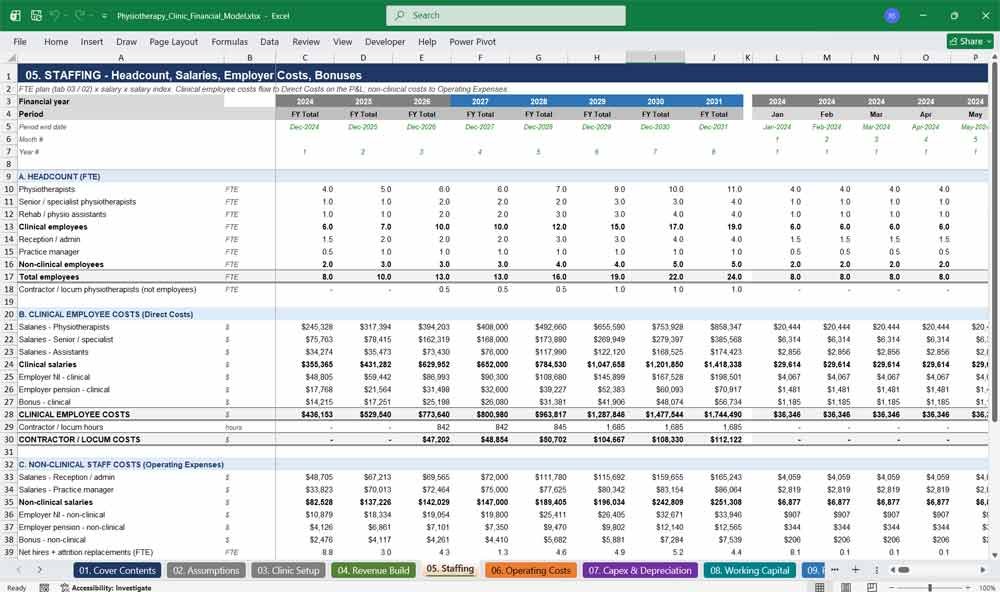Switch to 06. Operating Costs sheet

tap(531, 570)
